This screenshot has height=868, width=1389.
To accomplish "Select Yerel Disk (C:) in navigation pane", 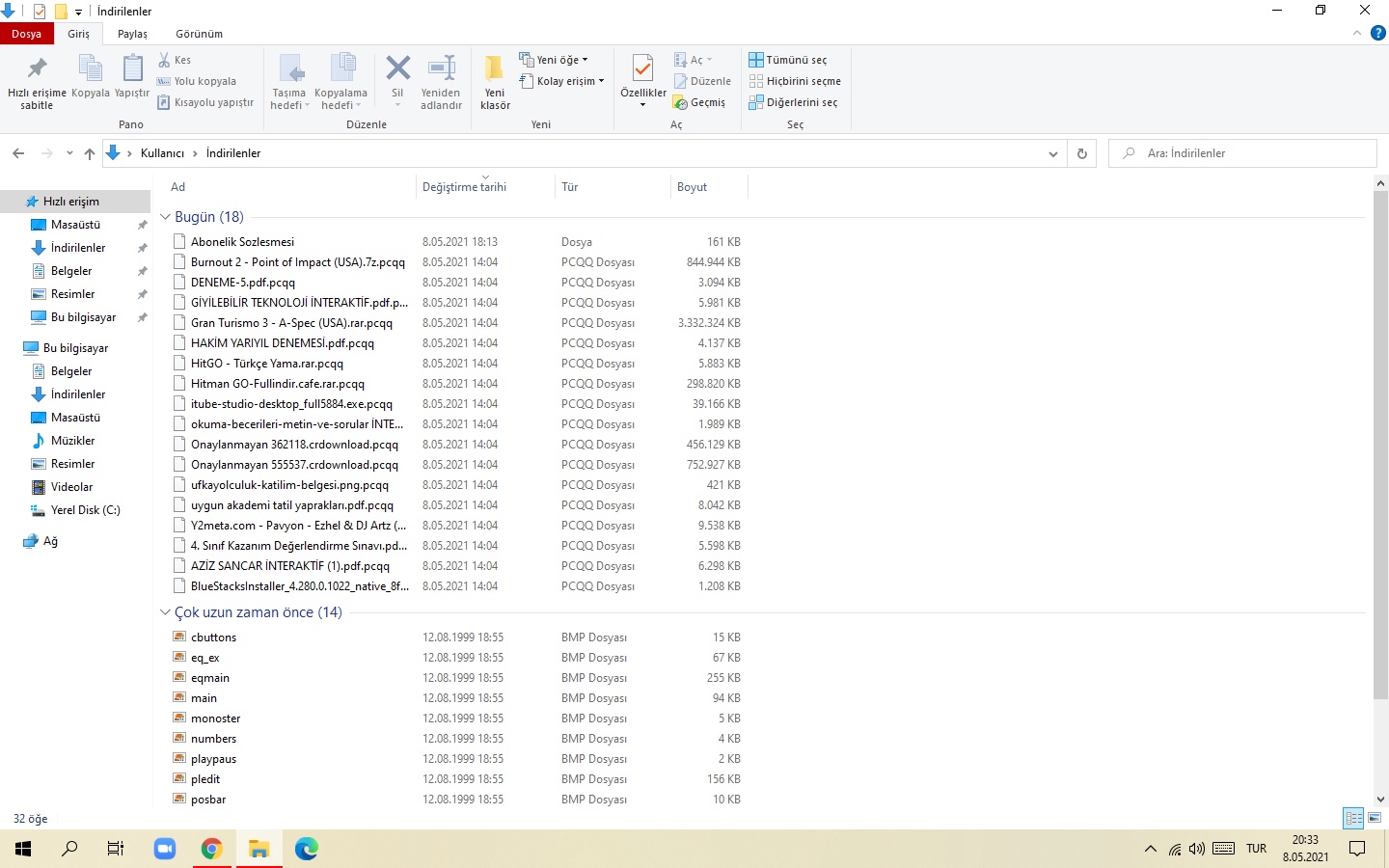I will pyautogui.click(x=85, y=510).
